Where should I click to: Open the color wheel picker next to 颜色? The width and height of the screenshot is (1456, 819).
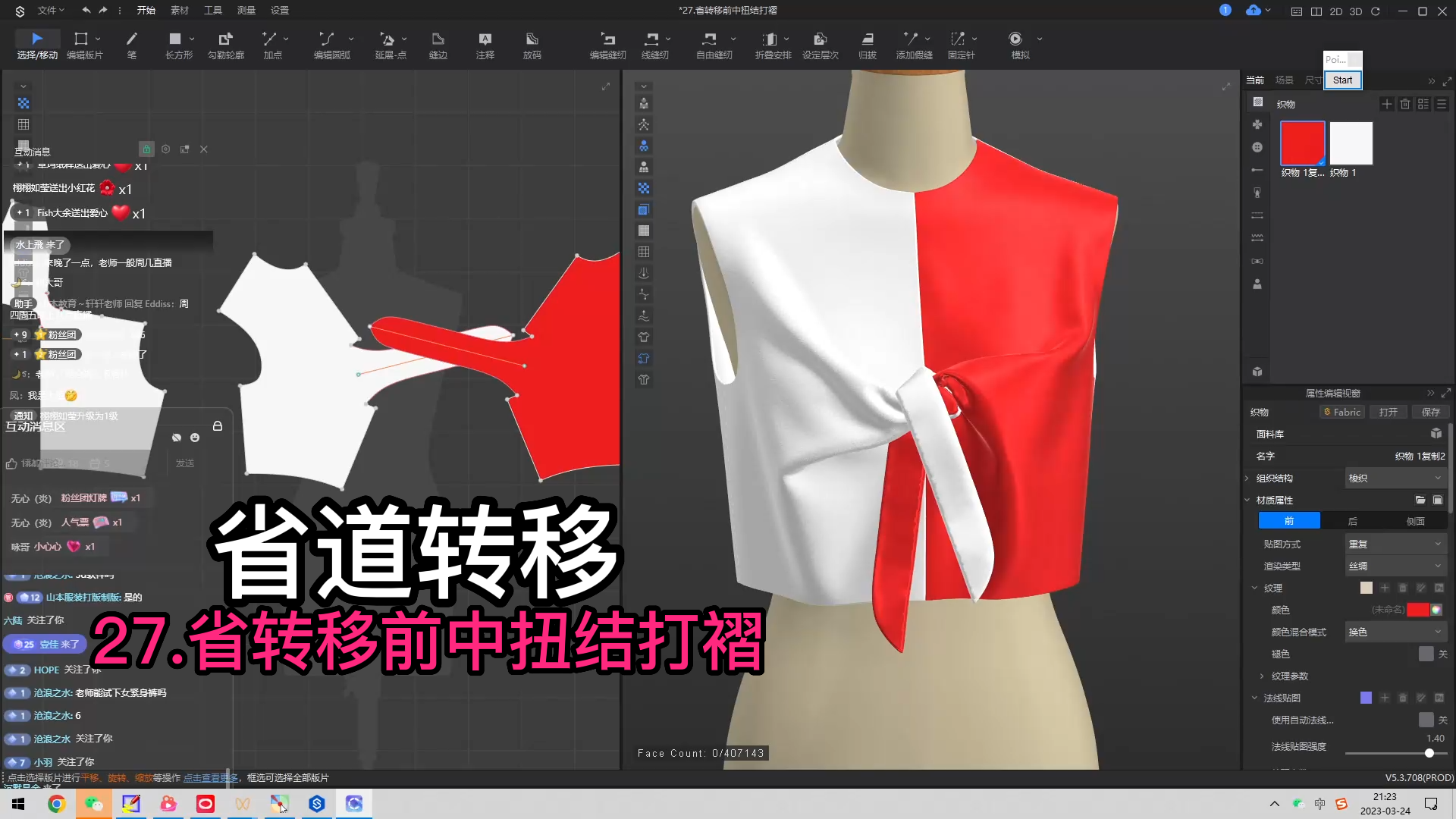point(1436,610)
